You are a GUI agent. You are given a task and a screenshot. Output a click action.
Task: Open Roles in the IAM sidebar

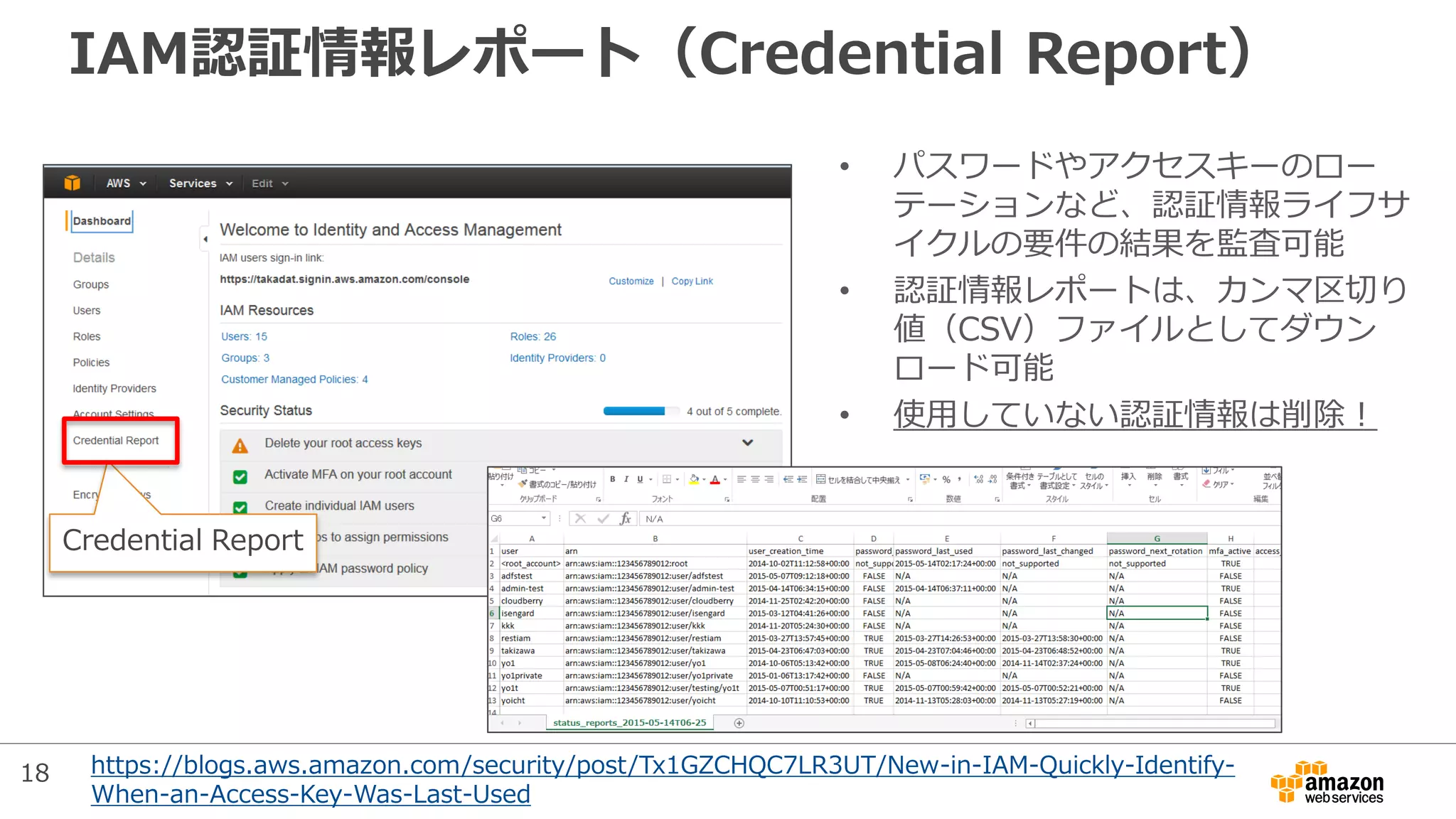point(86,336)
